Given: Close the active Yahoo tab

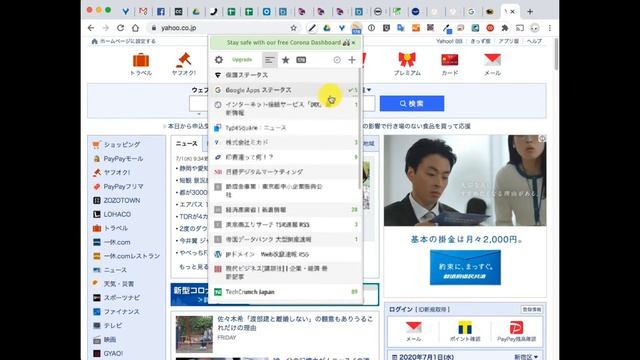Looking at the screenshot, I should (x=513, y=11).
